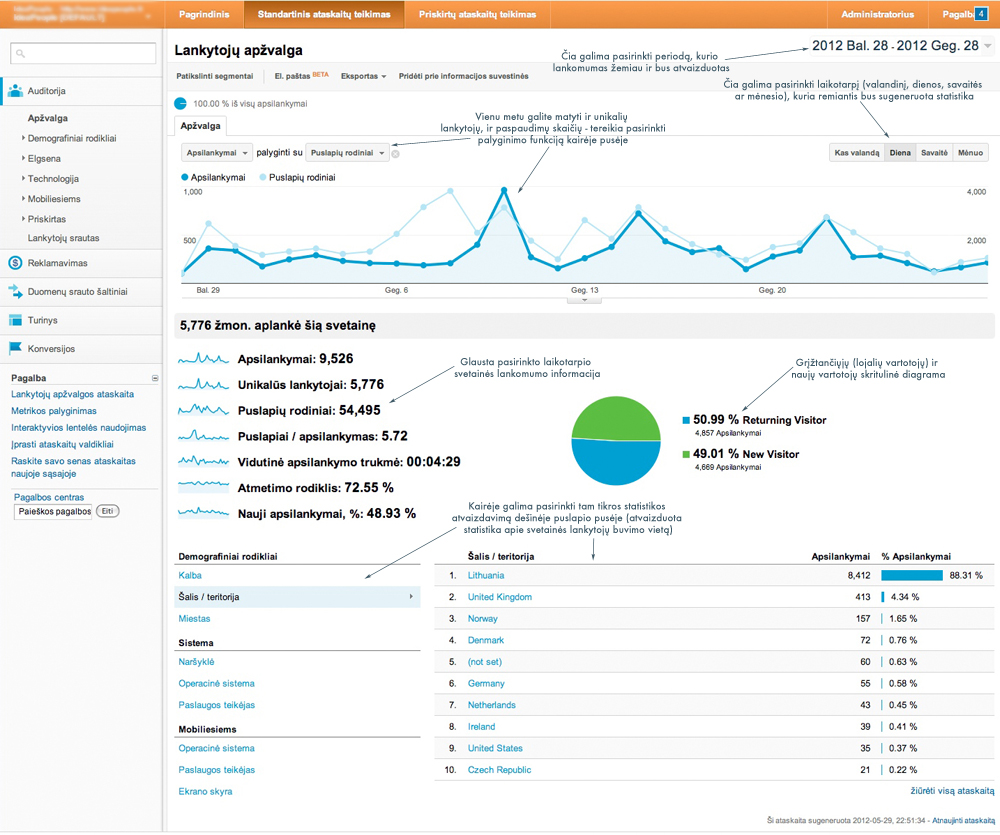Open Metrikos palyginimas help link
Image resolution: width=1000 pixels, height=835 pixels.
click(54, 411)
